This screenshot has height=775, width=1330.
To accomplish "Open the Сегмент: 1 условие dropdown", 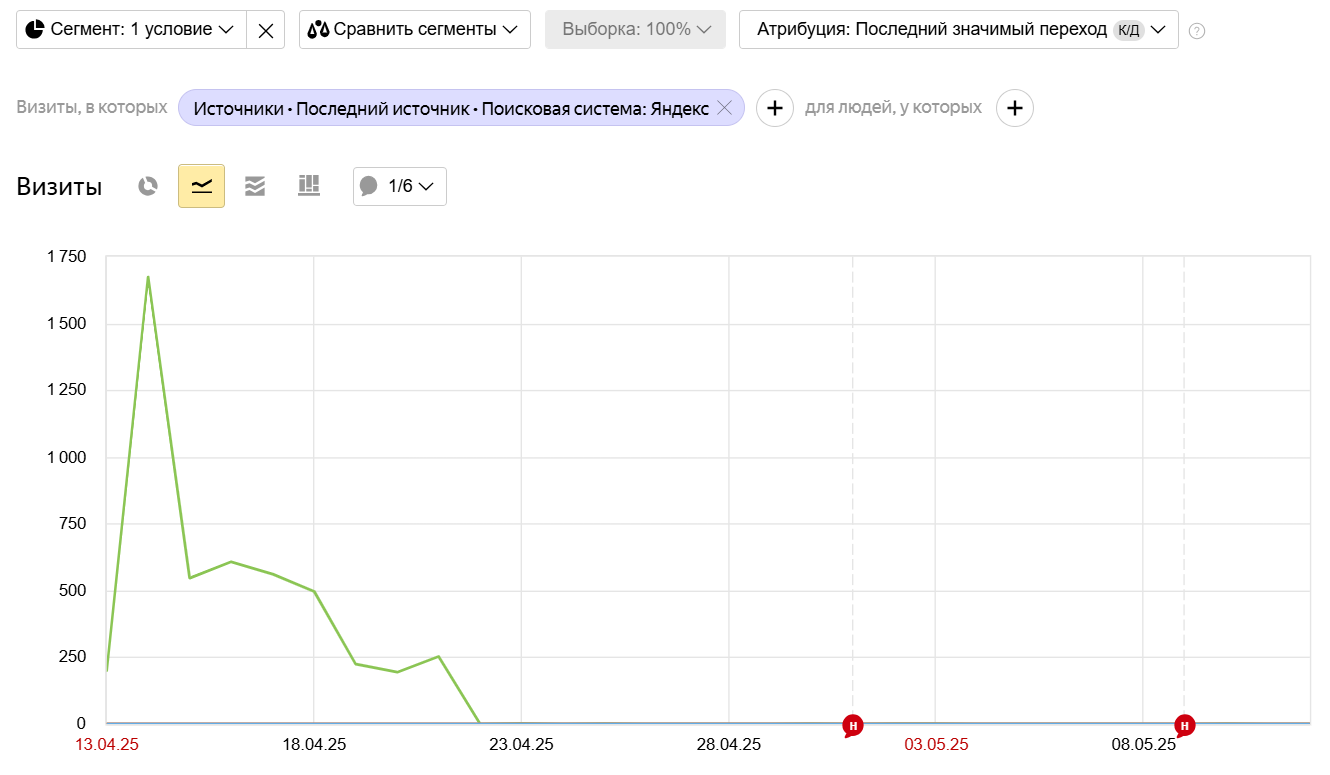I will (x=131, y=30).
